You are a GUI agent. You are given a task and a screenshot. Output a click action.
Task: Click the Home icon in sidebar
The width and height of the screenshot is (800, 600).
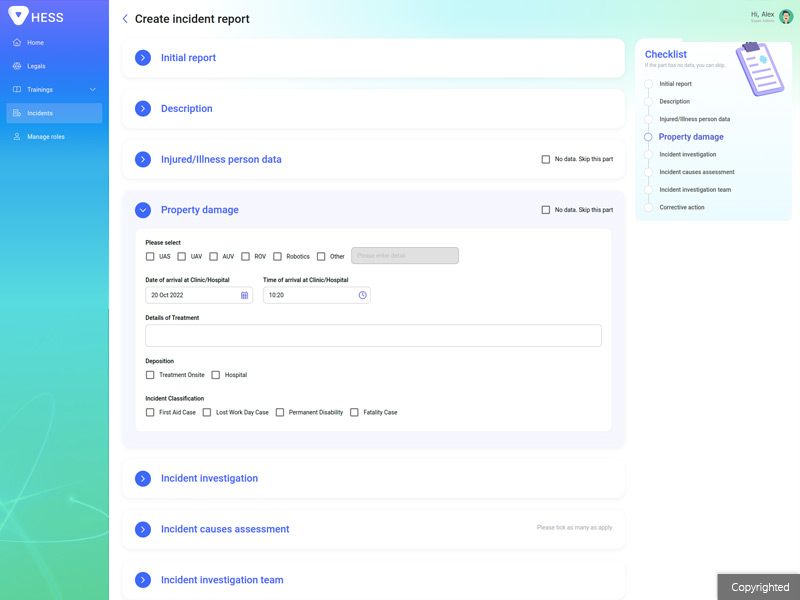17,43
